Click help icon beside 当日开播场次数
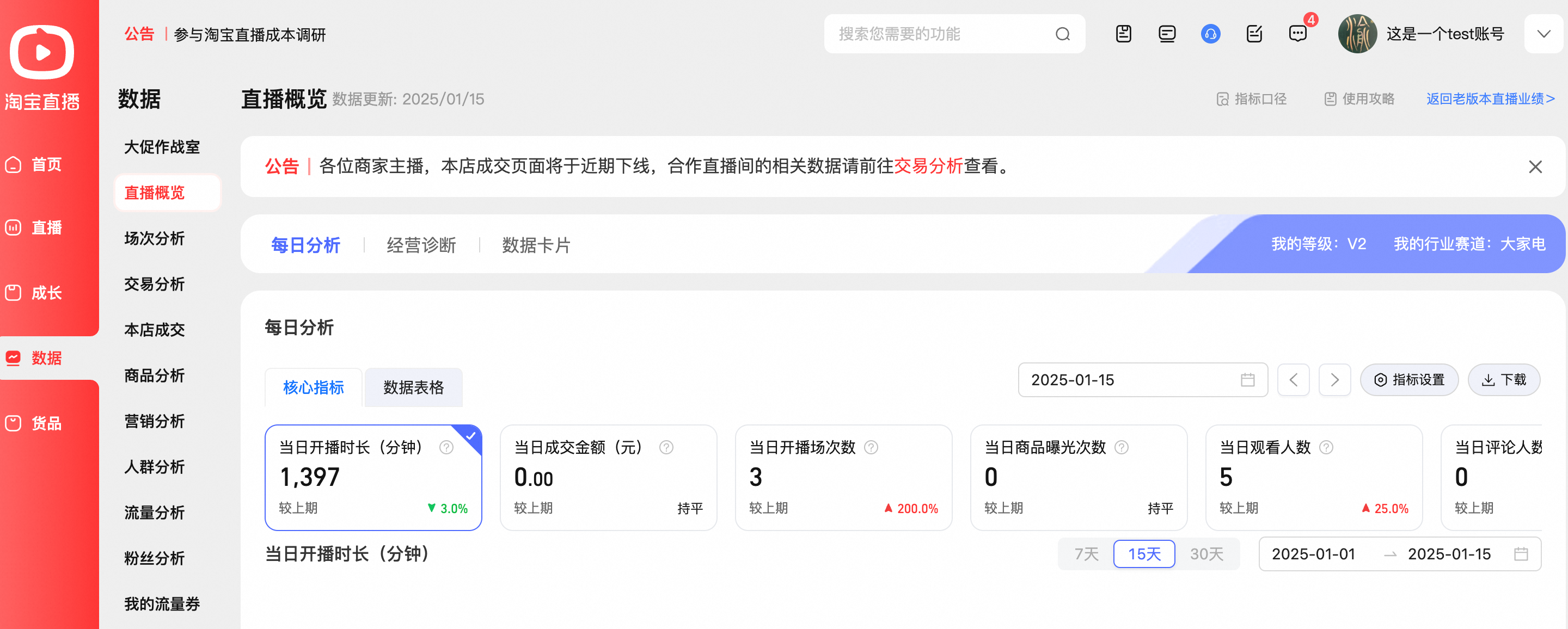This screenshot has width=1568, height=629. click(x=871, y=447)
